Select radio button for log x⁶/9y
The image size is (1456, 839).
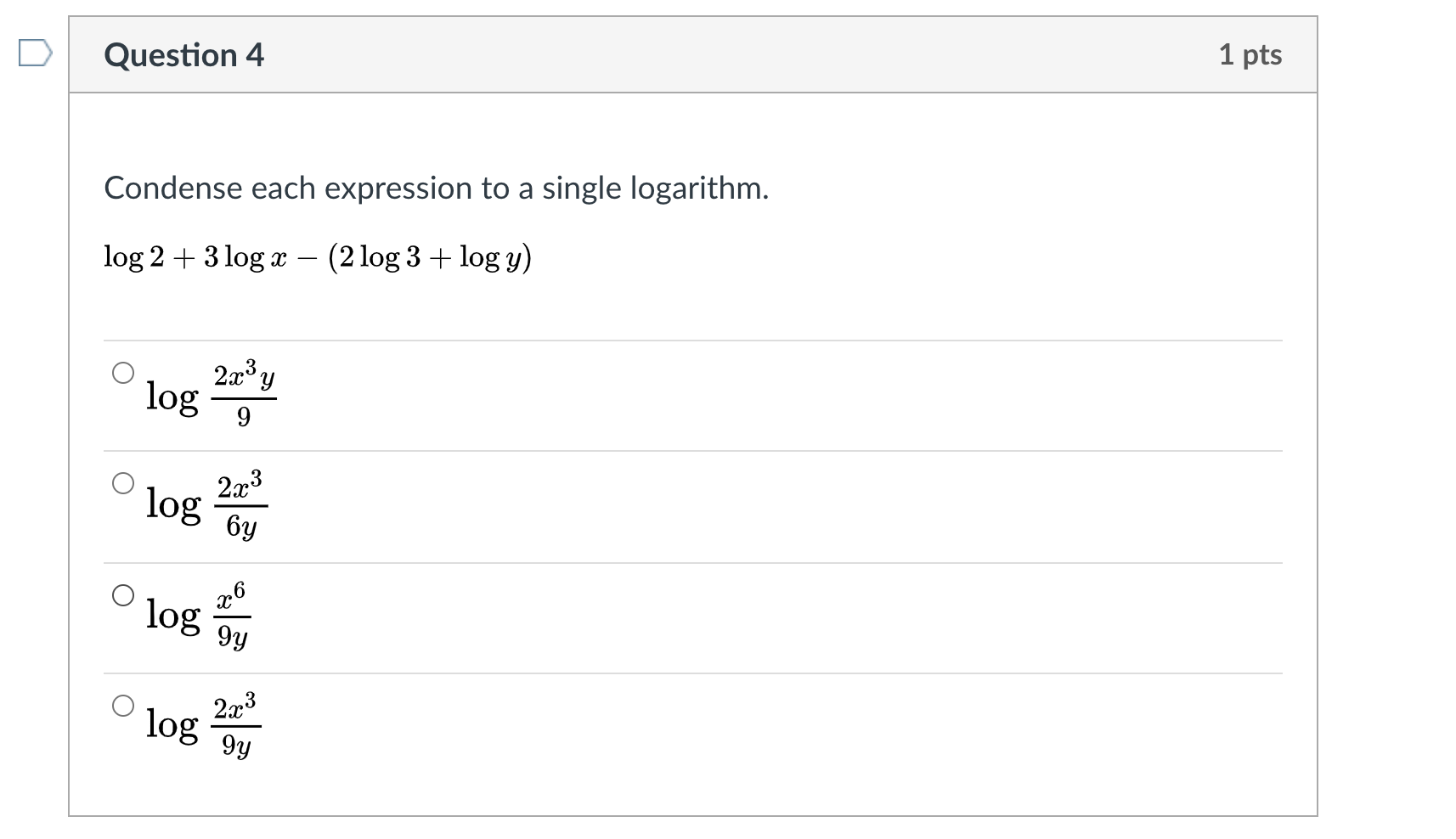click(124, 594)
